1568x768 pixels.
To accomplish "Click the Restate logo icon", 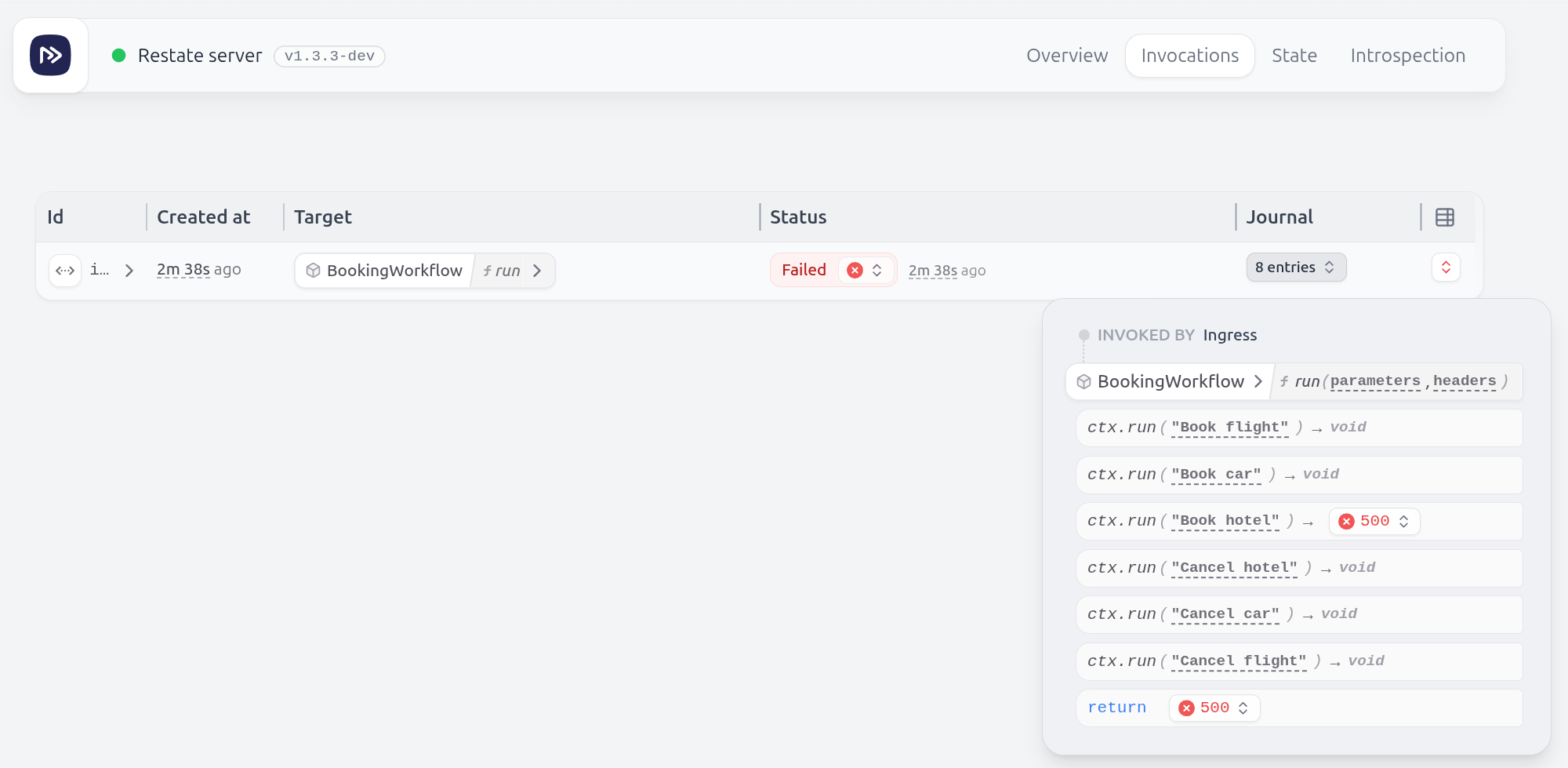I will (50, 56).
